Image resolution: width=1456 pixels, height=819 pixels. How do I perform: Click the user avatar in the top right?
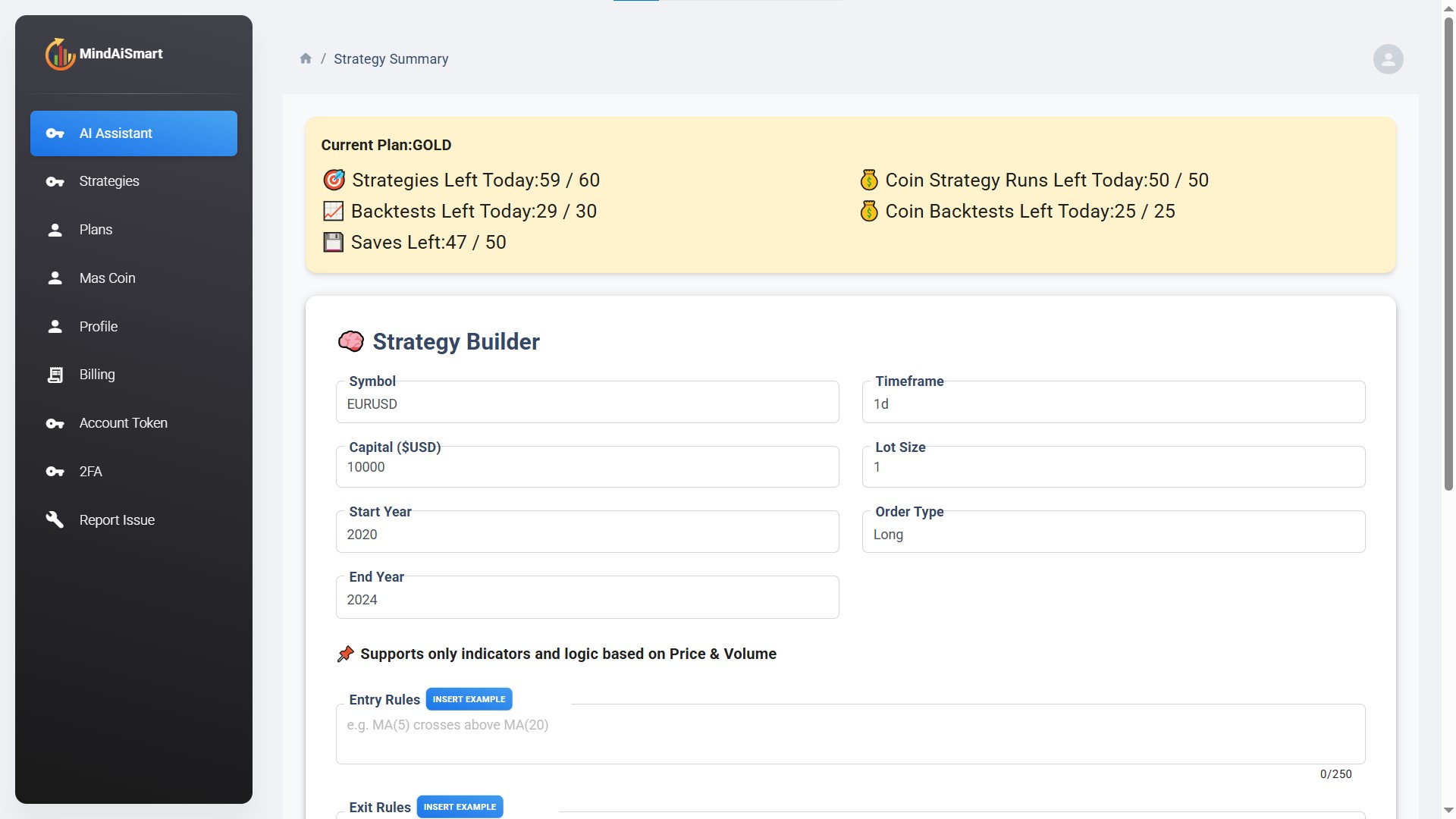tap(1388, 58)
